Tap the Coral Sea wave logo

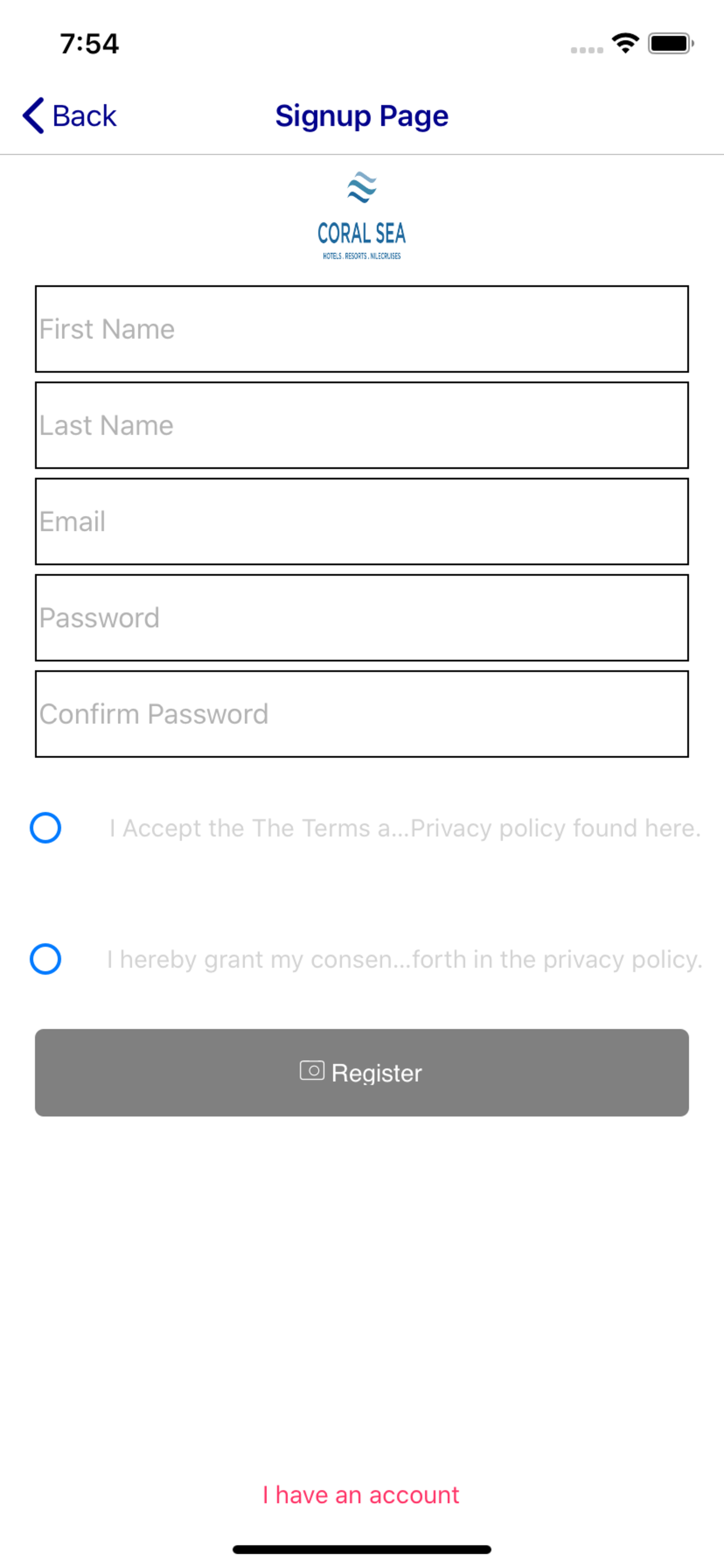[x=362, y=187]
